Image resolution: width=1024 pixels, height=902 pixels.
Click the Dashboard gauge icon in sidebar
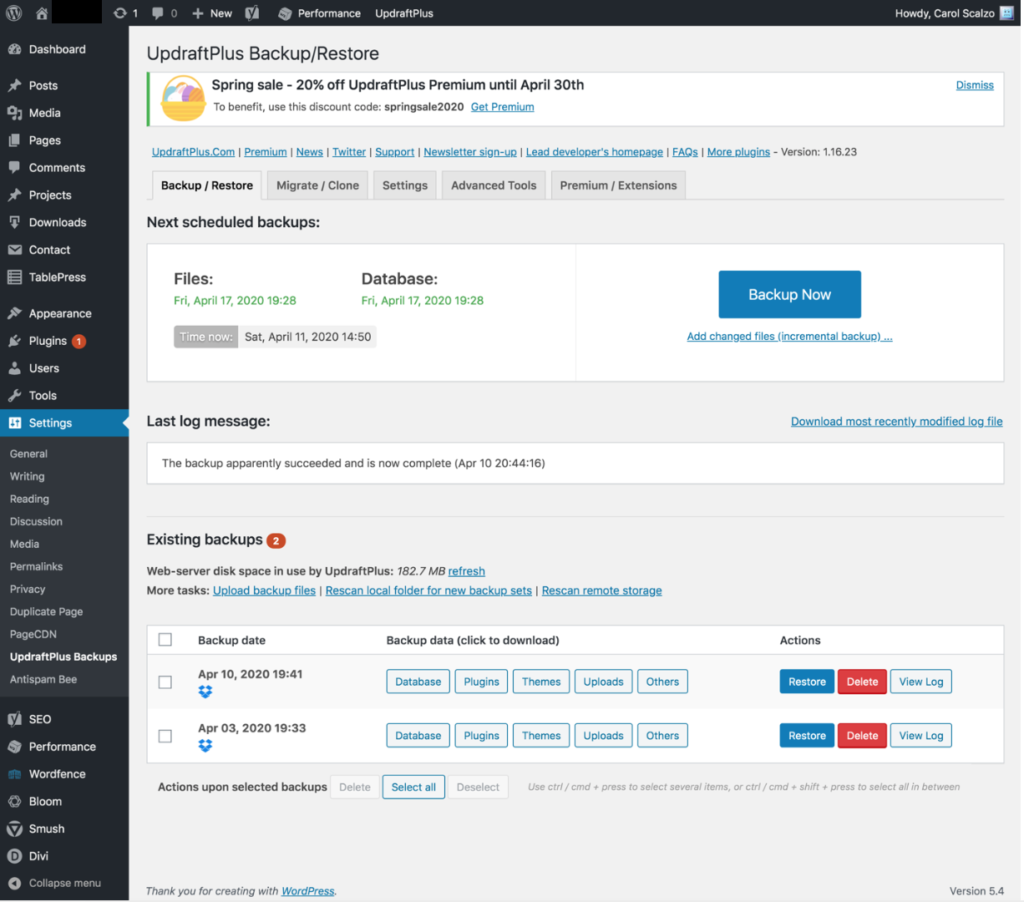[14, 49]
